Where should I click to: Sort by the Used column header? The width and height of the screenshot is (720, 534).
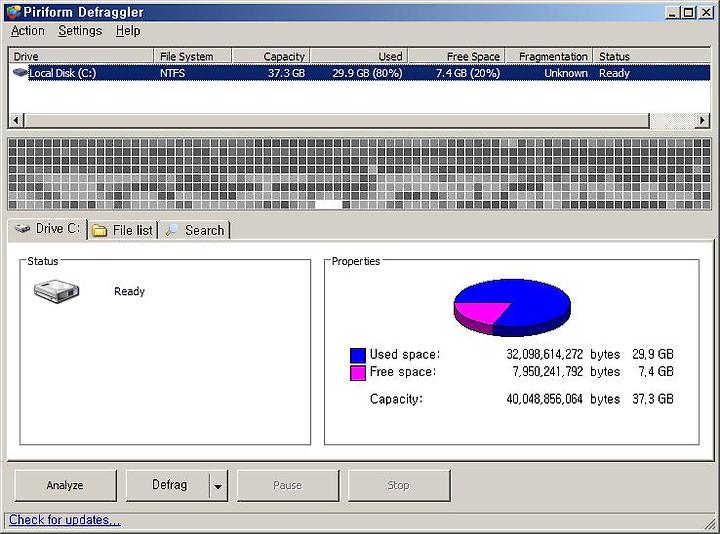coord(359,56)
